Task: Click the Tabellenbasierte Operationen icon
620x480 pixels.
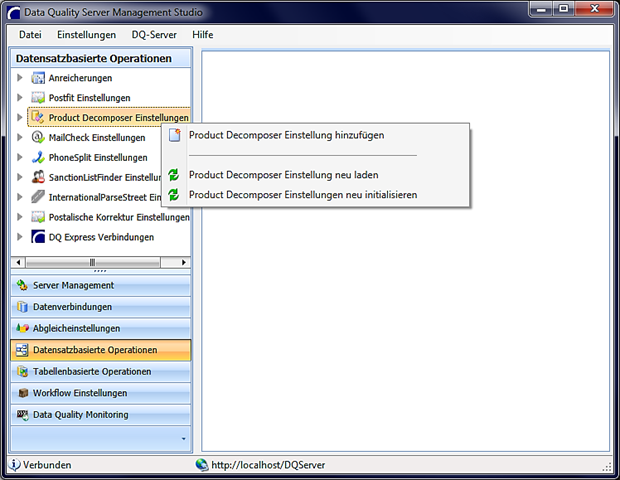Action: tap(23, 371)
